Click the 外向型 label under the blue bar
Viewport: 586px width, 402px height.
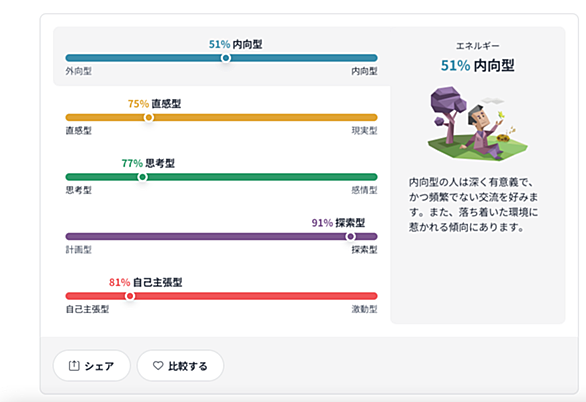click(x=78, y=71)
